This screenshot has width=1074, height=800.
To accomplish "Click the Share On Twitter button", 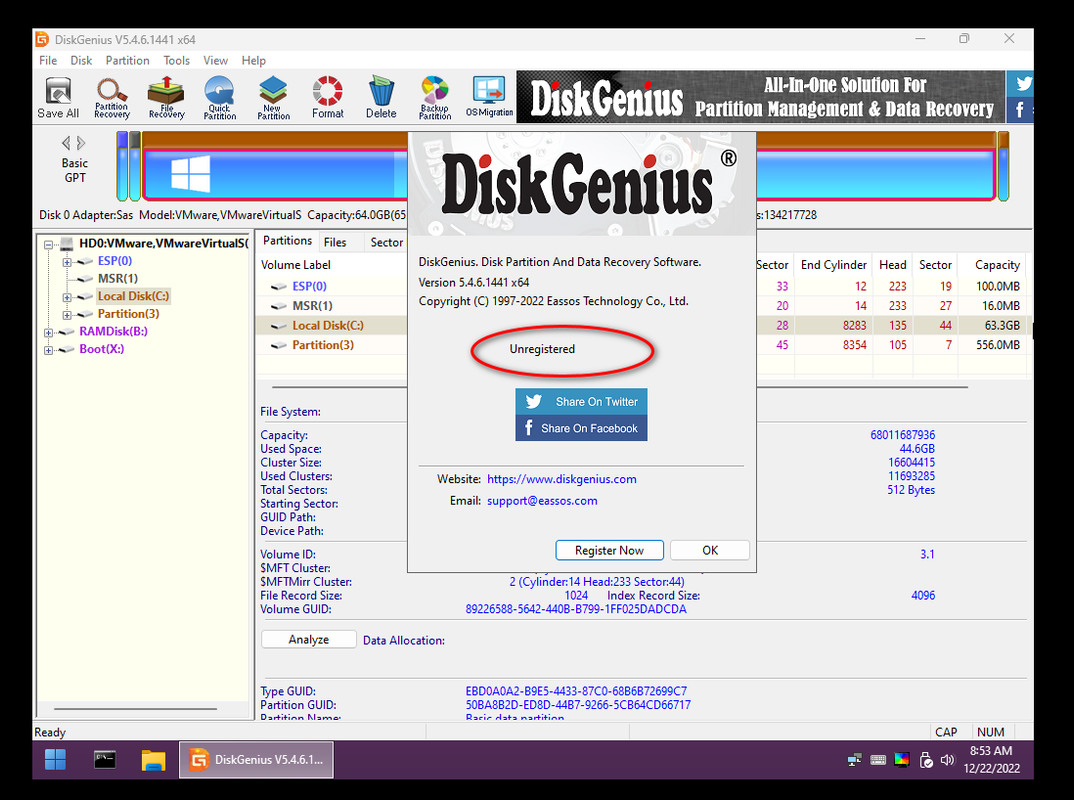I will click(x=581, y=401).
